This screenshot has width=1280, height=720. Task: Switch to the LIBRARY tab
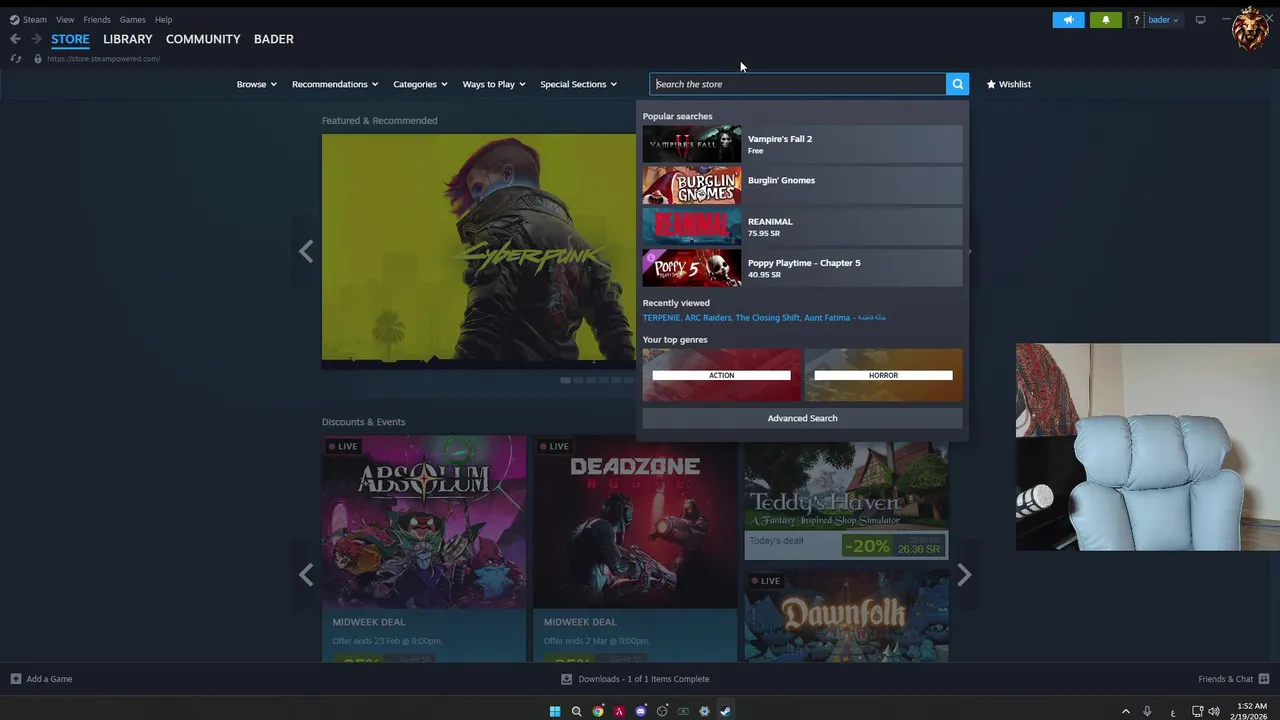(x=128, y=39)
